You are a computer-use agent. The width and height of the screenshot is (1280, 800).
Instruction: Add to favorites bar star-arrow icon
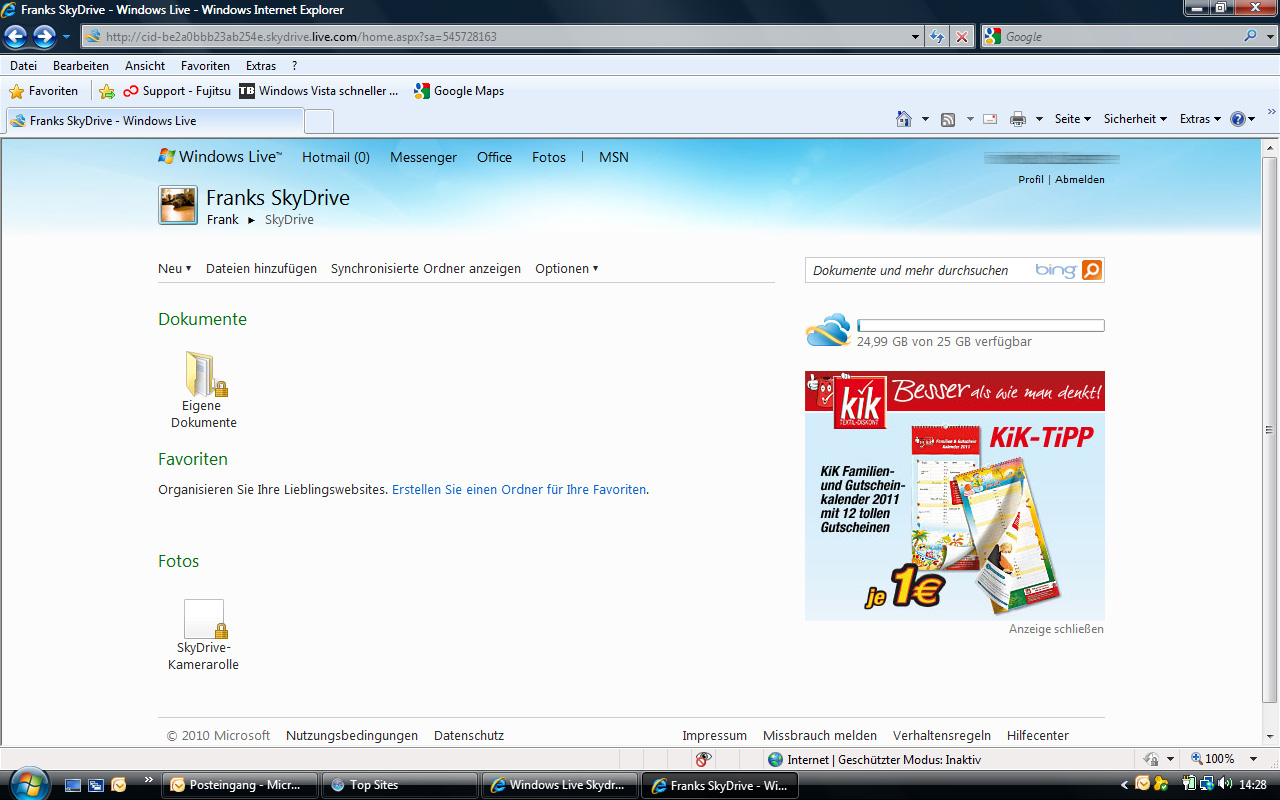click(x=107, y=91)
